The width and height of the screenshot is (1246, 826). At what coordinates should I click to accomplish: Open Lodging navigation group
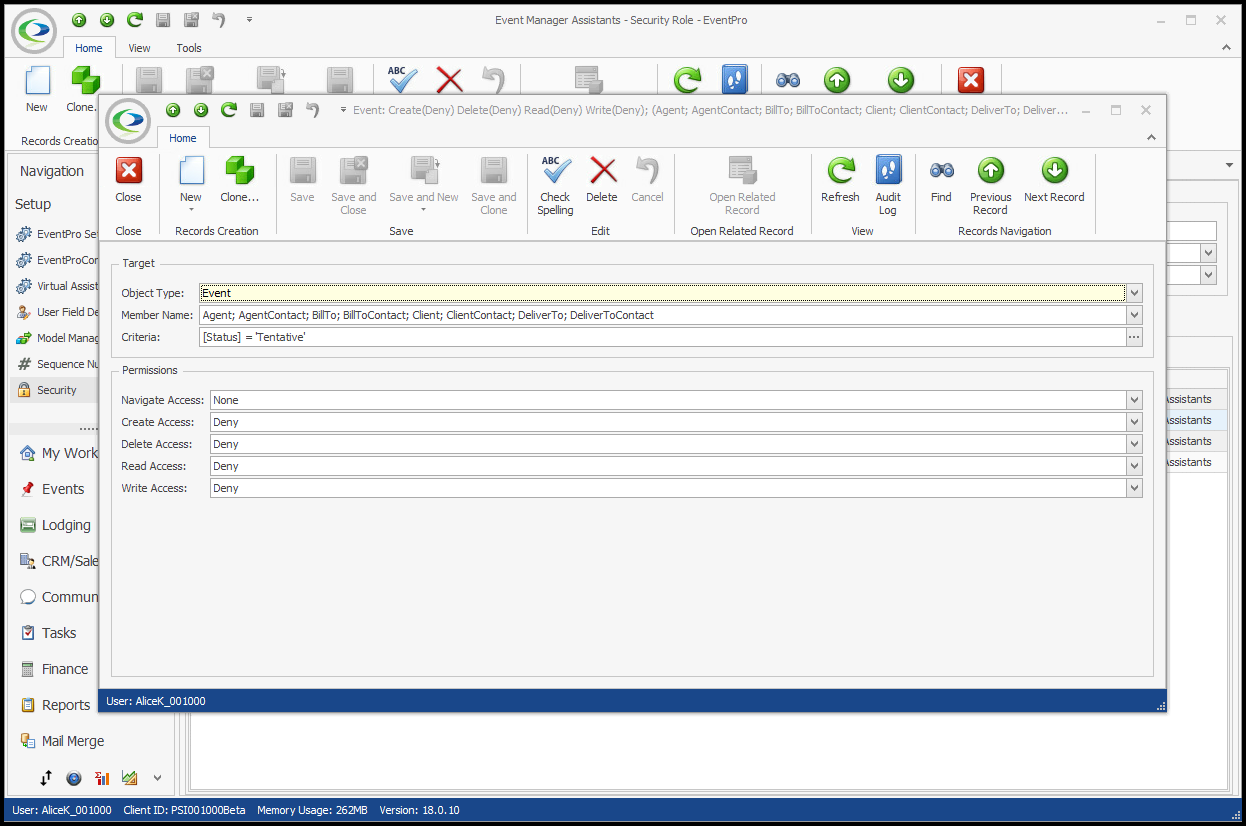(66, 525)
